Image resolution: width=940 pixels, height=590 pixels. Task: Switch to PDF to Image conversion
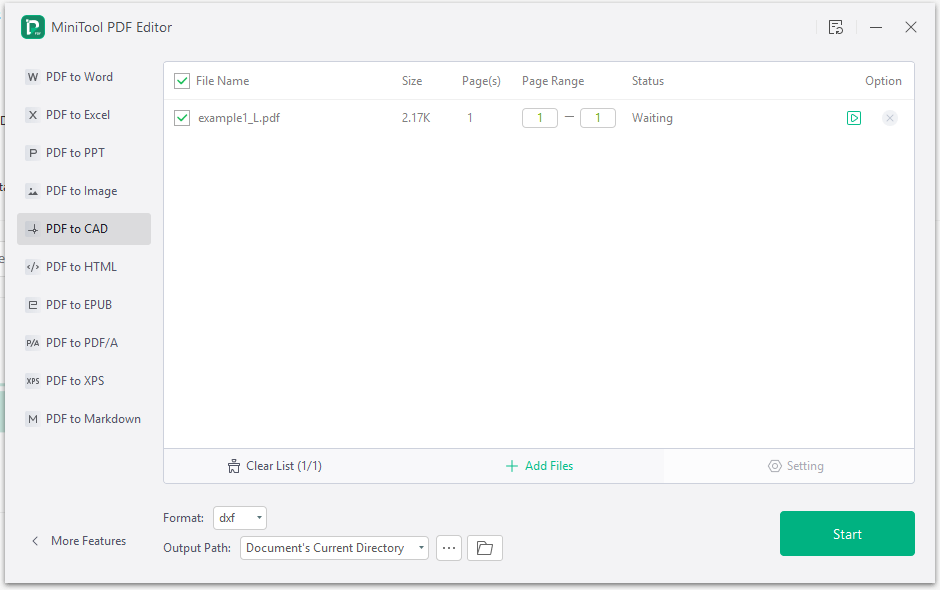(84, 191)
